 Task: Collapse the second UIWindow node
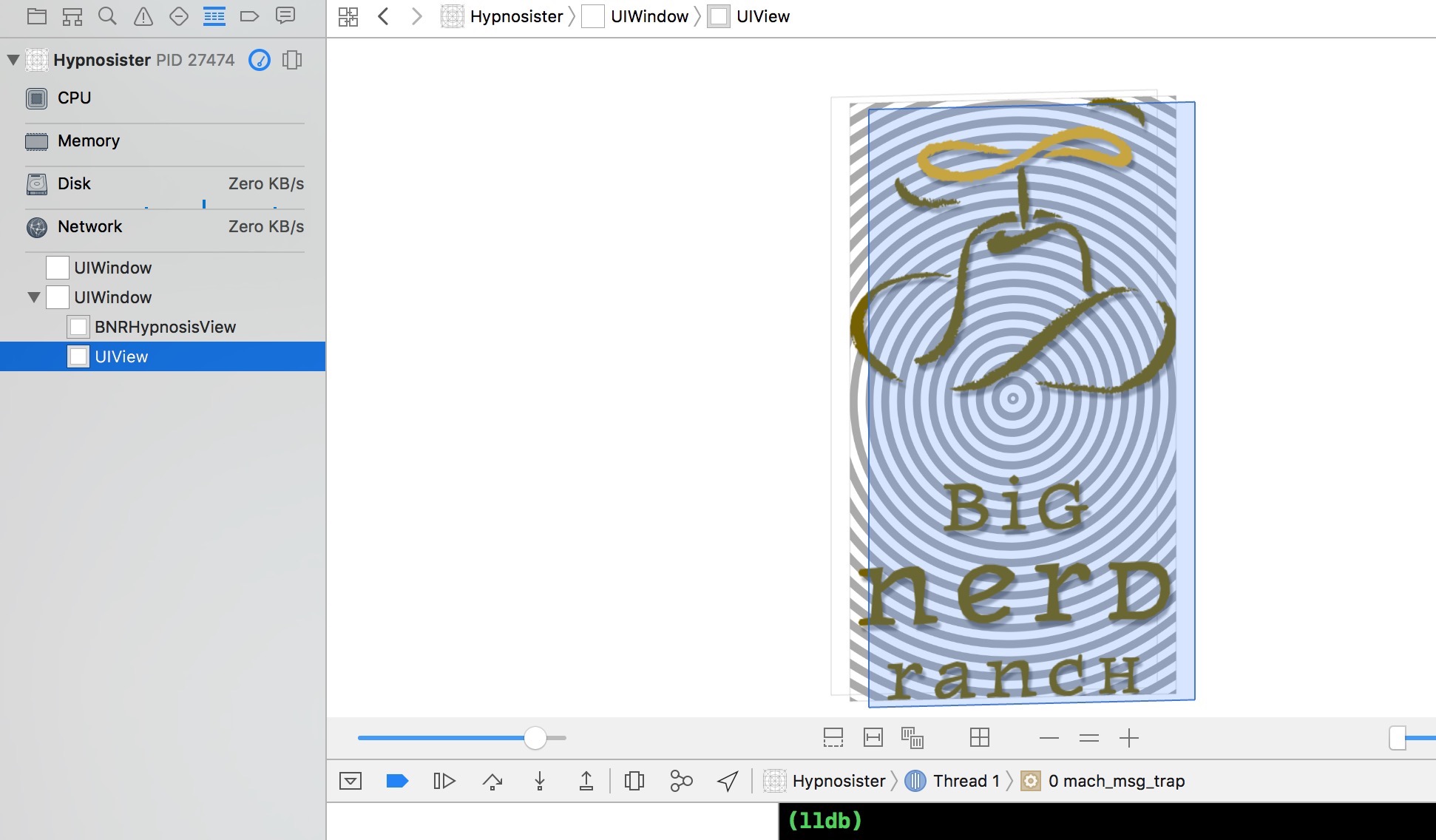click(x=33, y=297)
